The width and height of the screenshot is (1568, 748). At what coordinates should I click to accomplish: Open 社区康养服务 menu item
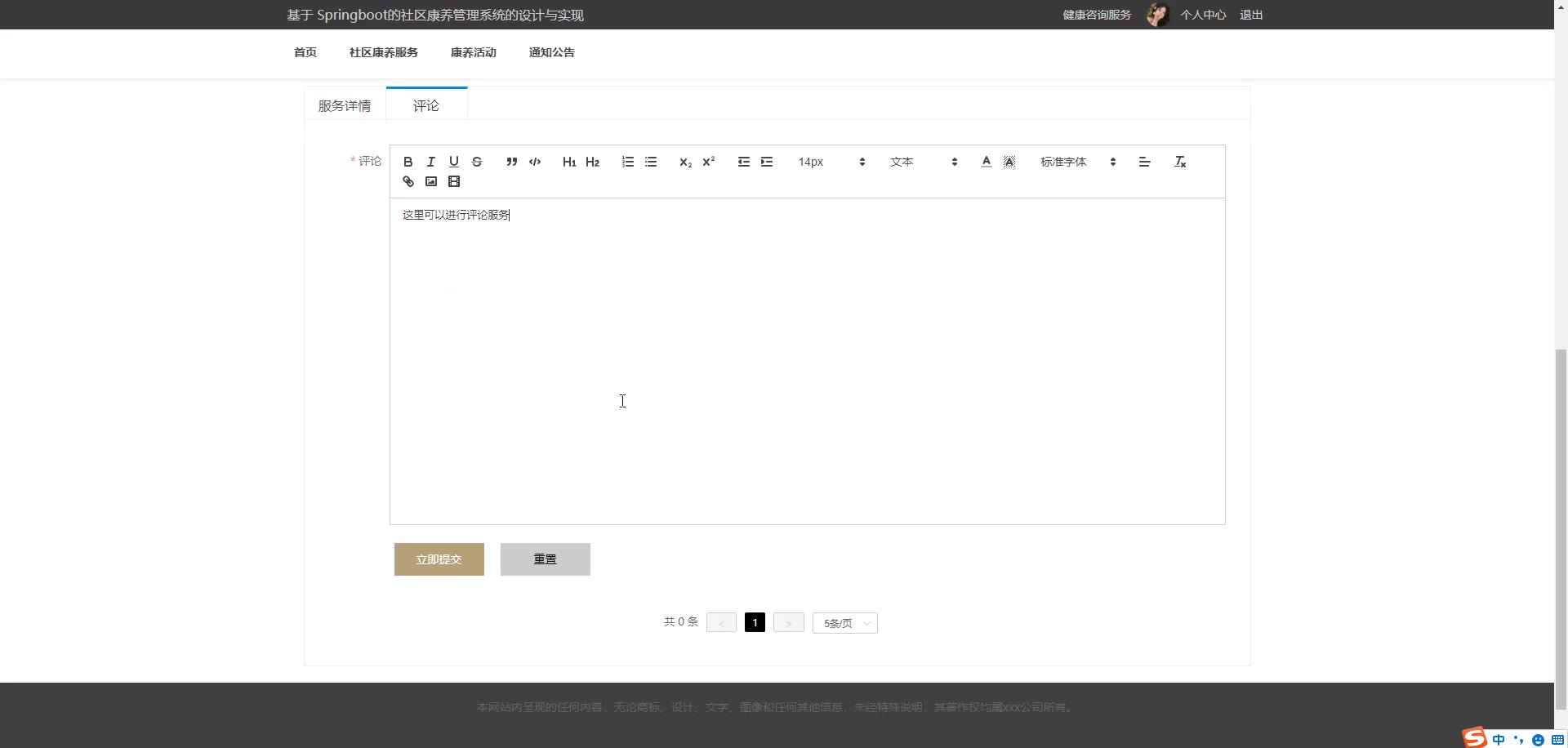click(384, 52)
